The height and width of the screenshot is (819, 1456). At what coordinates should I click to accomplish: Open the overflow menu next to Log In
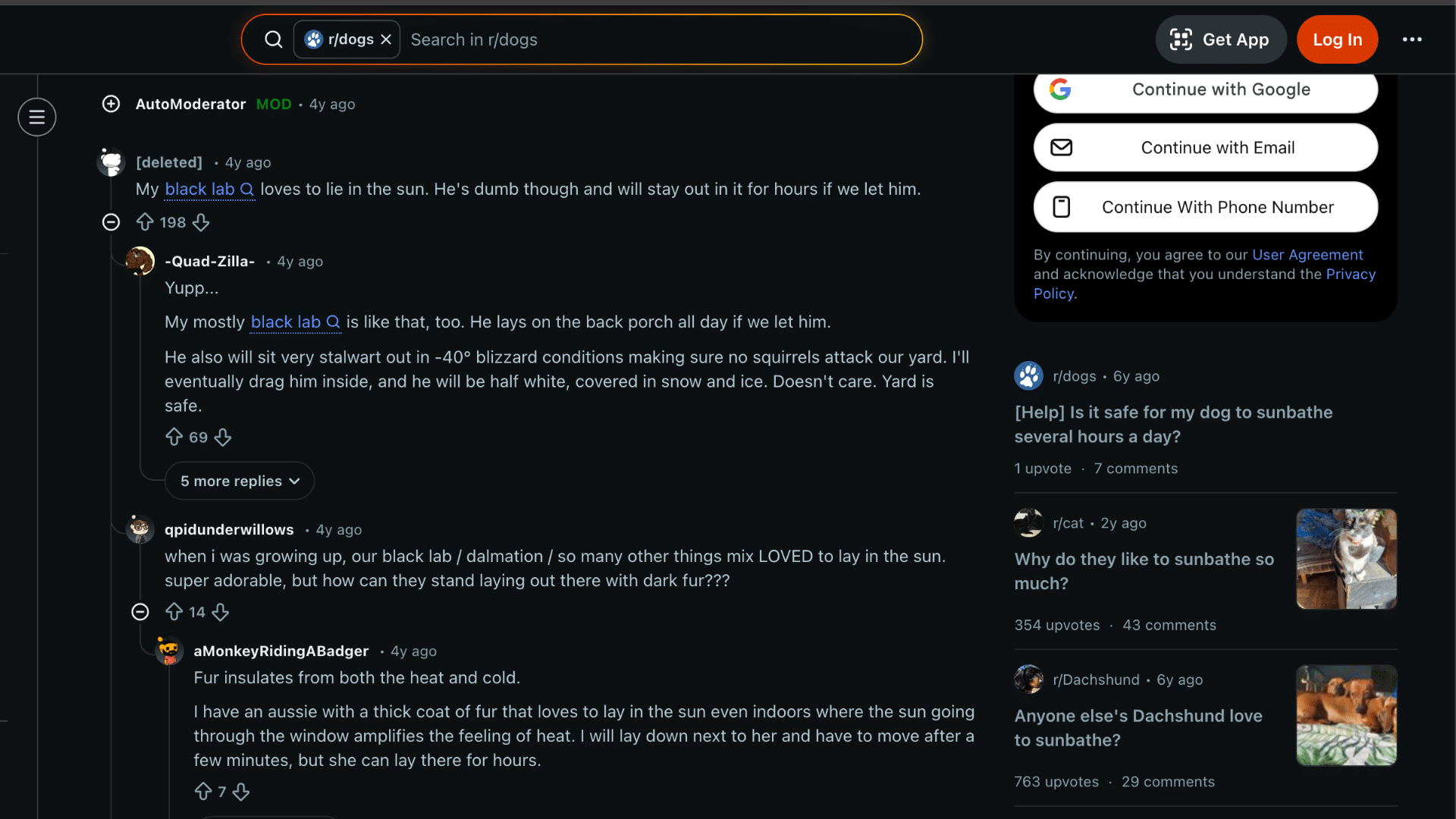(1412, 39)
